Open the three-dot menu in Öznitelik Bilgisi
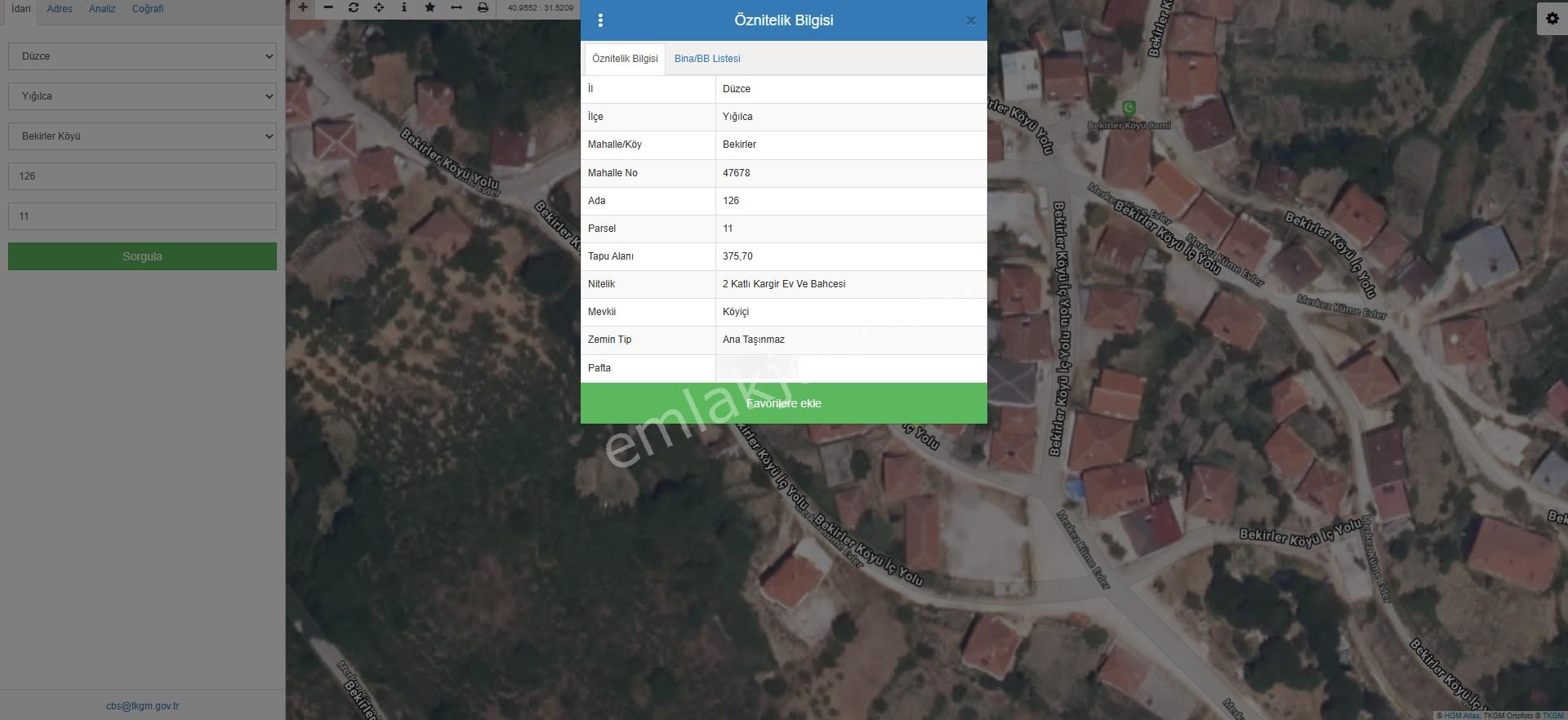 (601, 20)
